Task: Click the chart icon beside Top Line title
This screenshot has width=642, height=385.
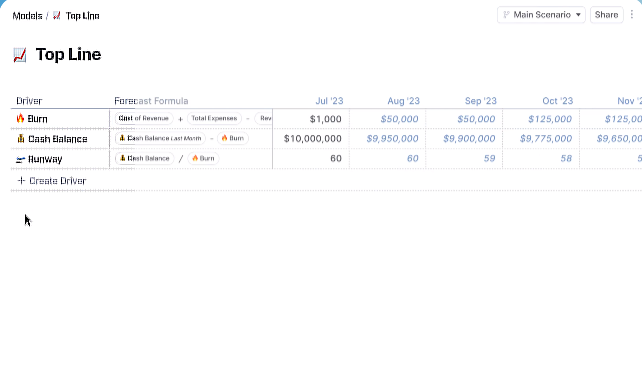Action: click(20, 55)
